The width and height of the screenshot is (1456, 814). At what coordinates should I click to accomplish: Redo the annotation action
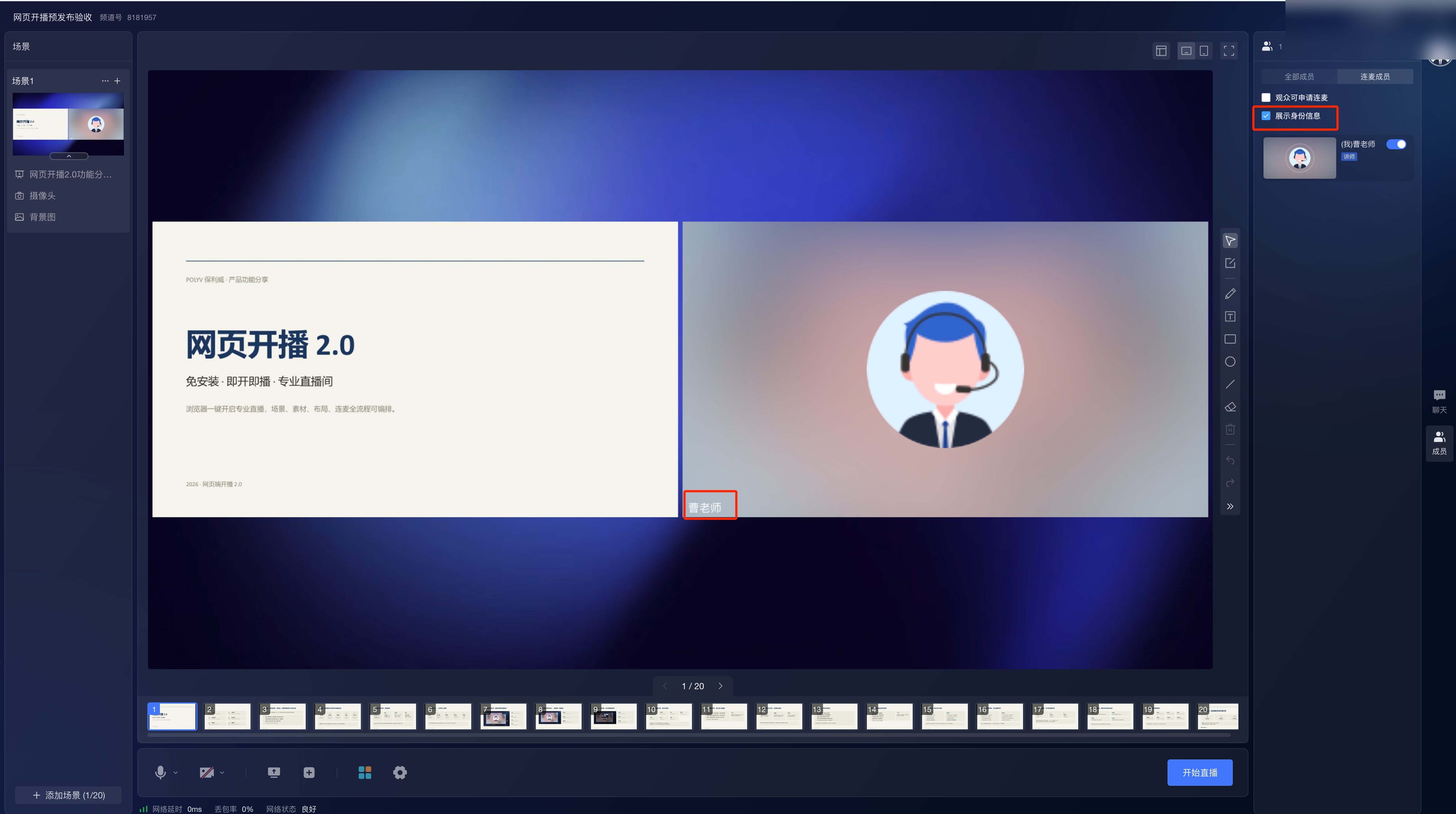(1230, 483)
